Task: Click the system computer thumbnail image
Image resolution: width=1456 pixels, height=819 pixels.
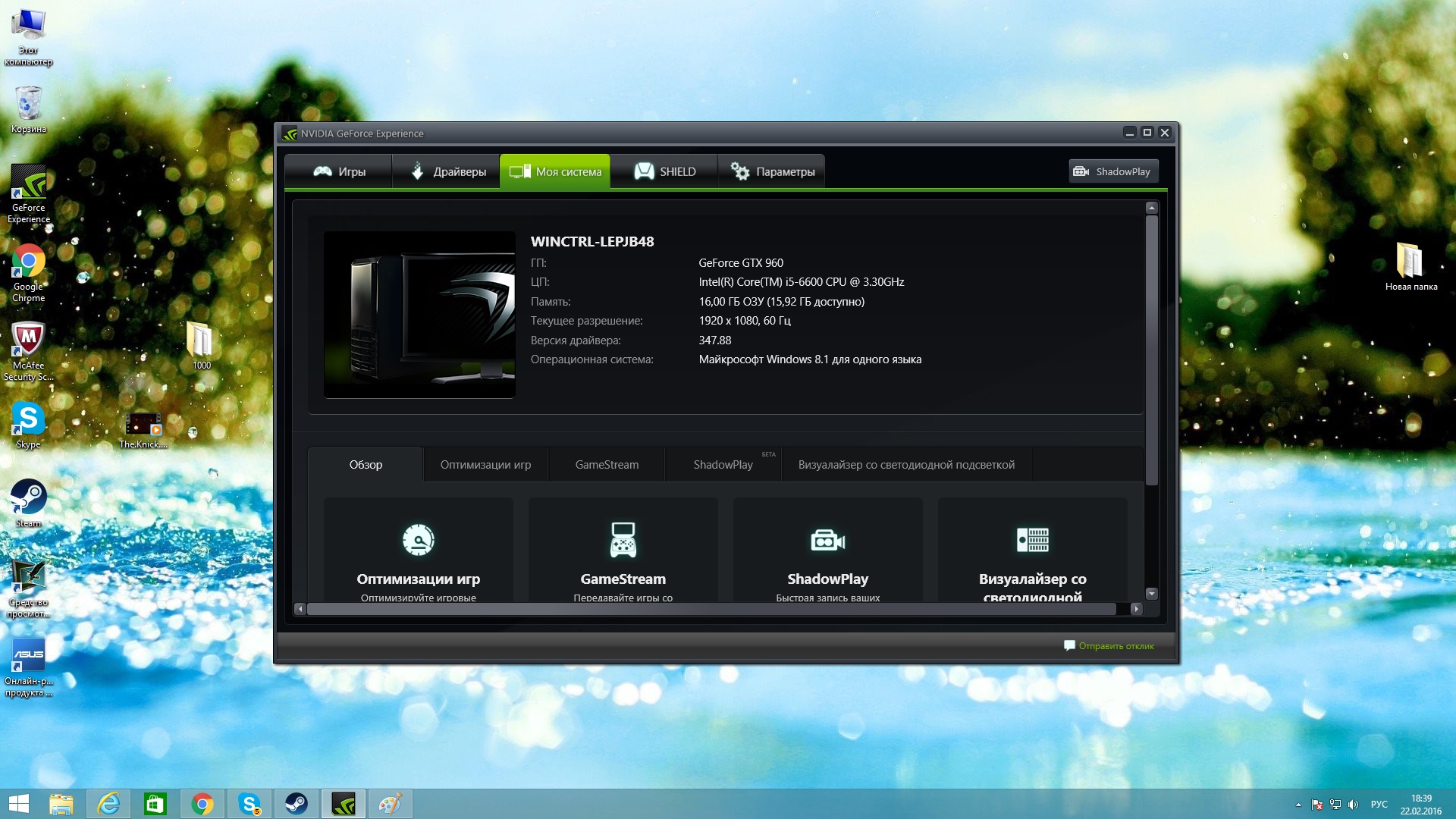Action: [419, 315]
